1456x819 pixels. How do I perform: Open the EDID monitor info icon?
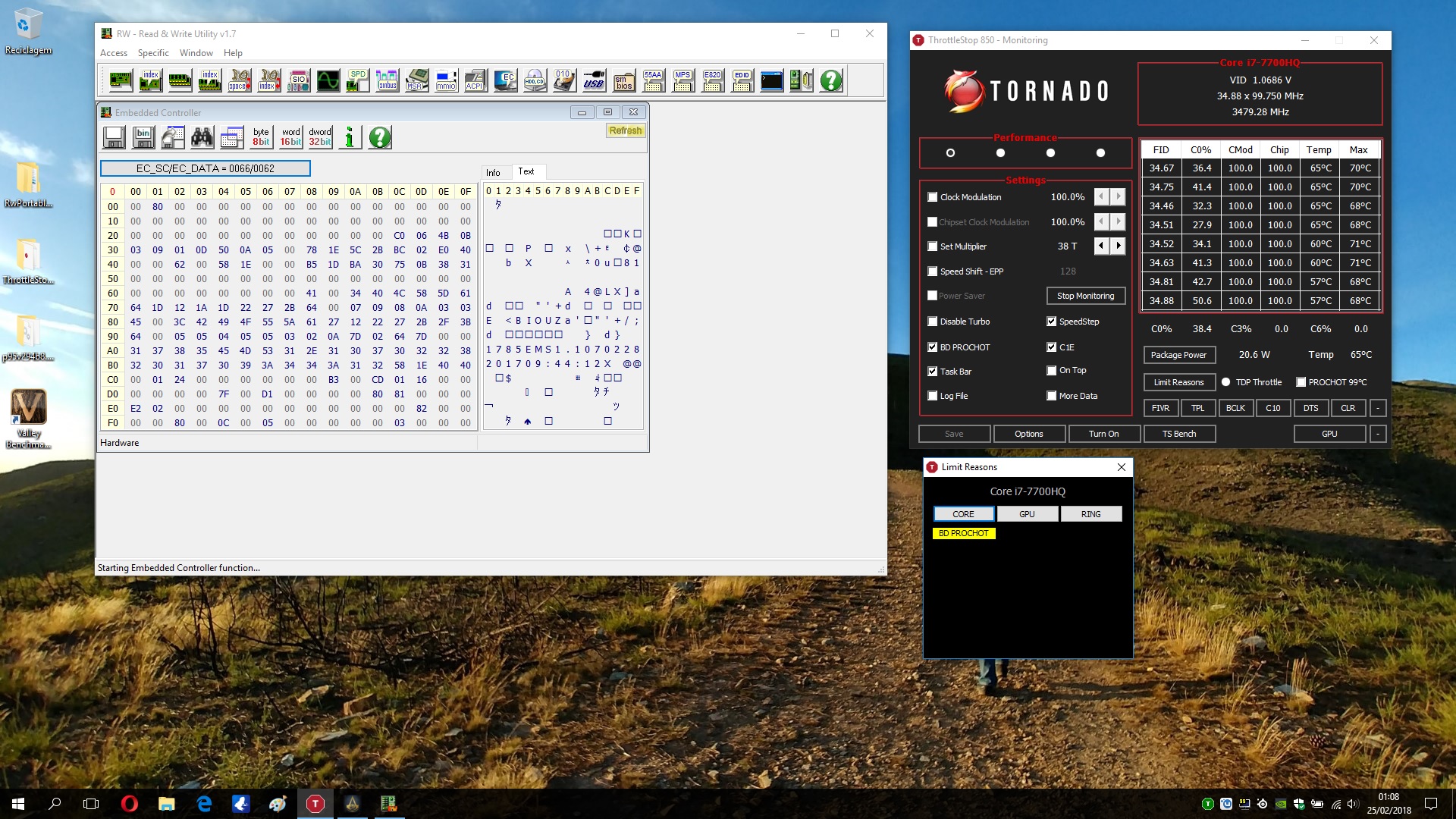pyautogui.click(x=742, y=80)
